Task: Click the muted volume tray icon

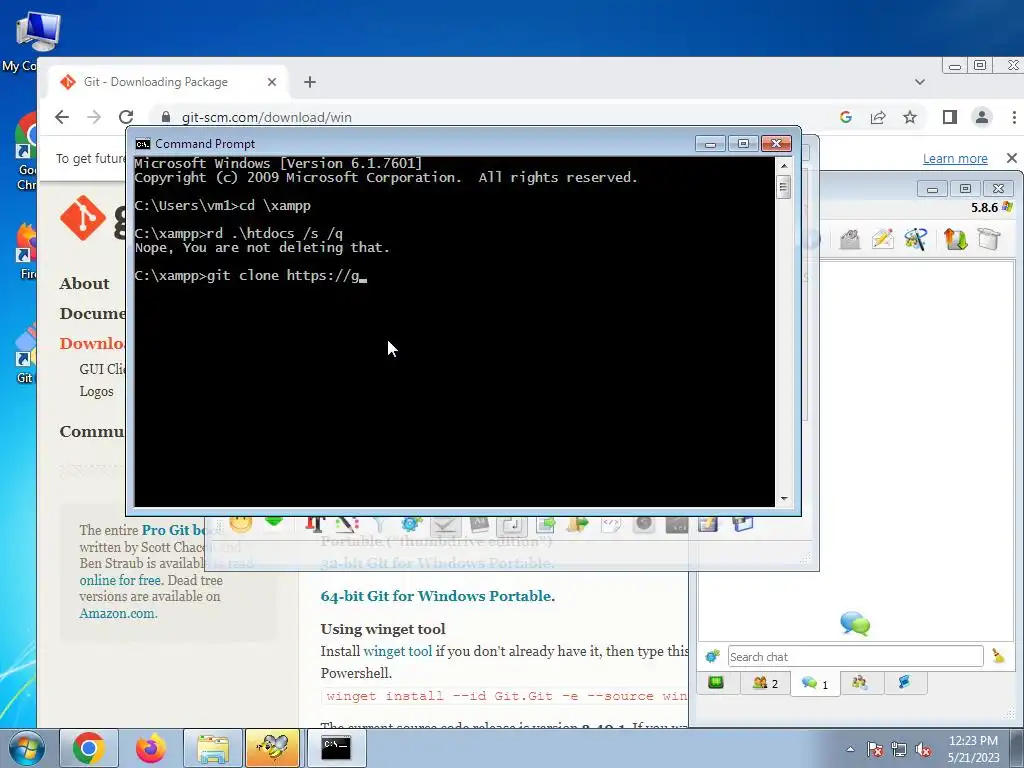Action: [923, 749]
